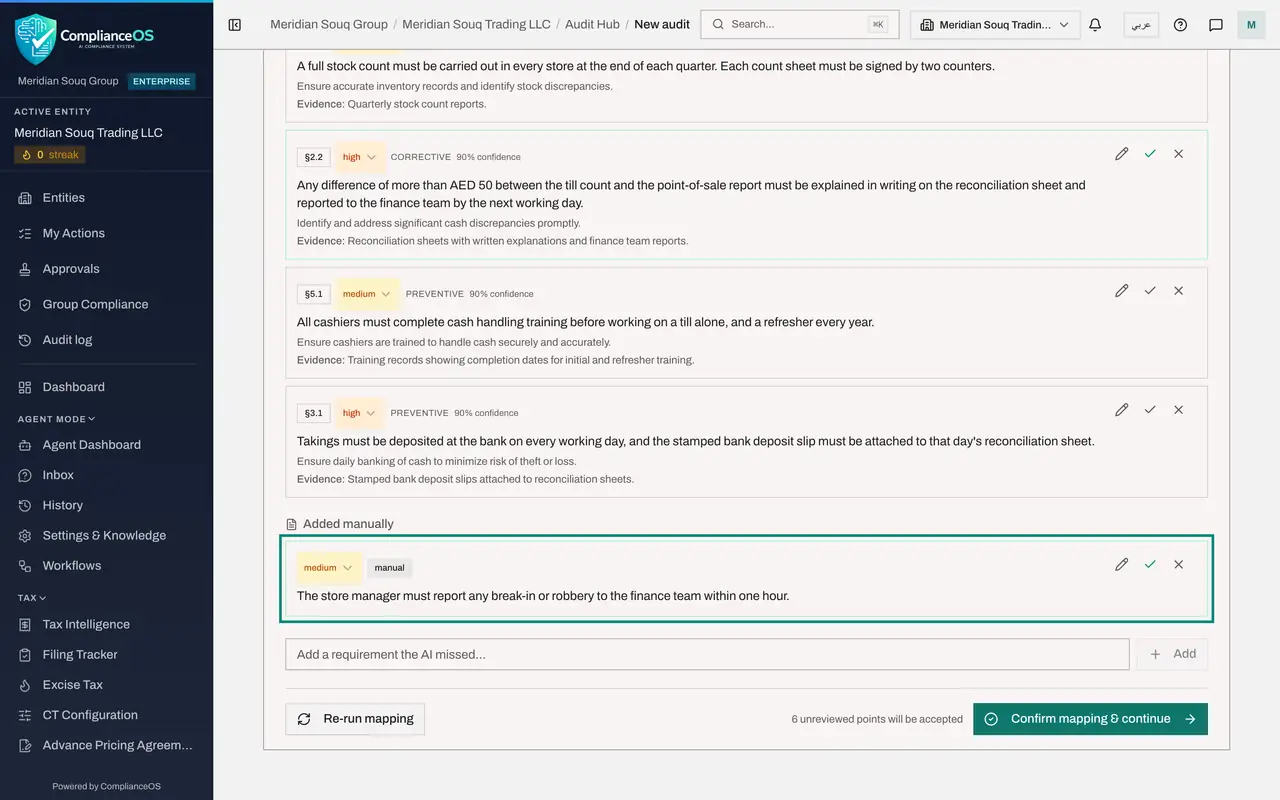Accept the §2.2 requirement checkmark
Image resolution: width=1280 pixels, height=800 pixels.
click(x=1150, y=154)
